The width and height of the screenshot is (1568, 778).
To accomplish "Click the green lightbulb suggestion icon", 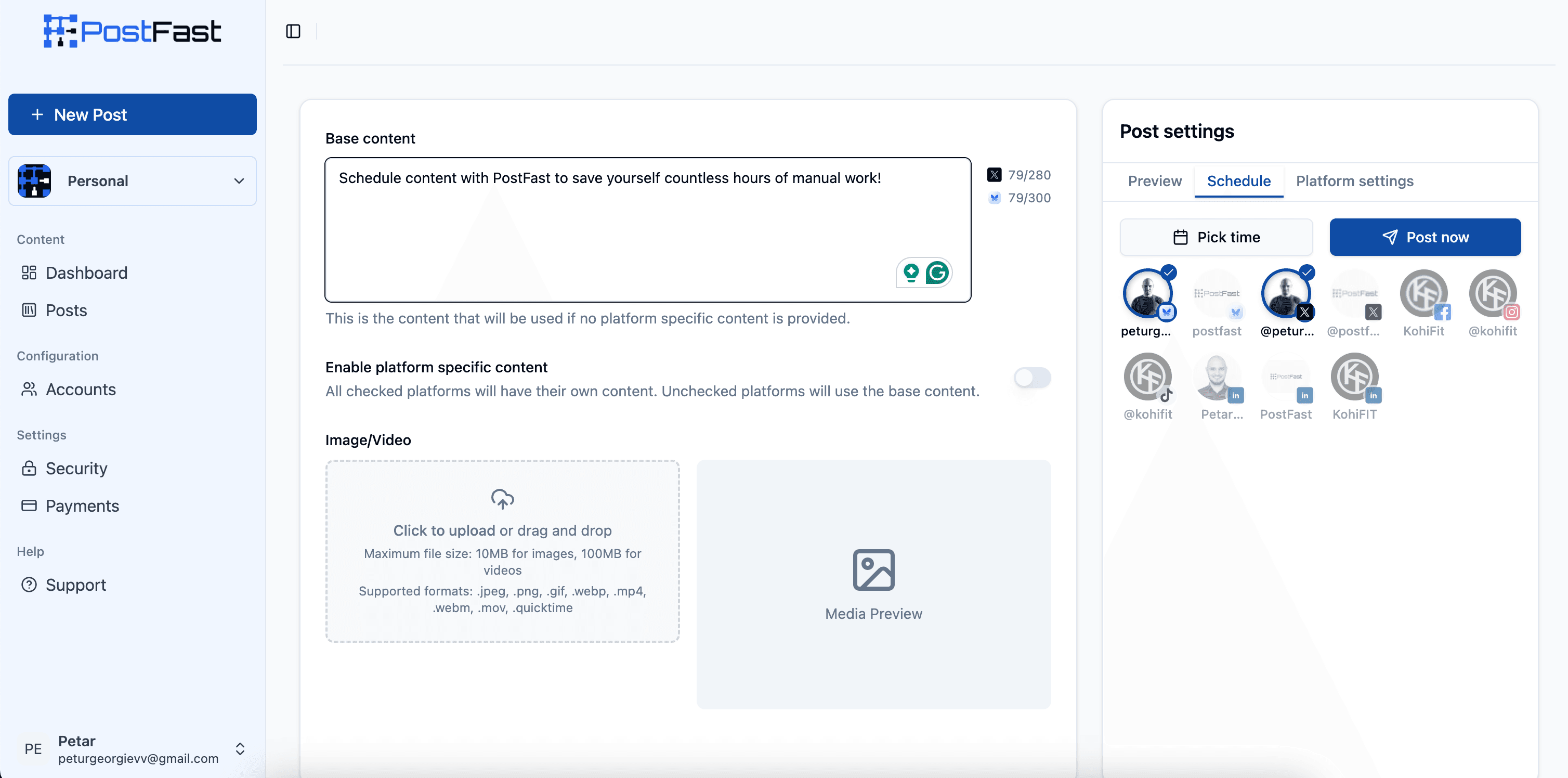I will pyautogui.click(x=911, y=272).
